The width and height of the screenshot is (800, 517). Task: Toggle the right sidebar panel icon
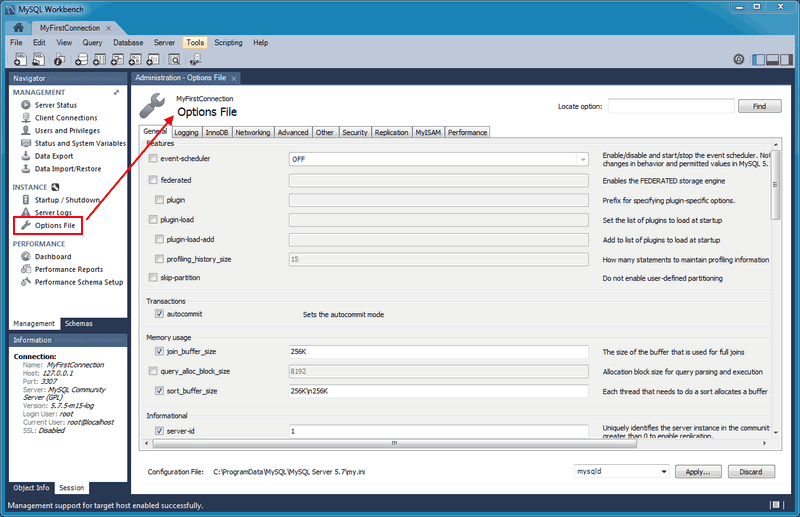click(786, 60)
